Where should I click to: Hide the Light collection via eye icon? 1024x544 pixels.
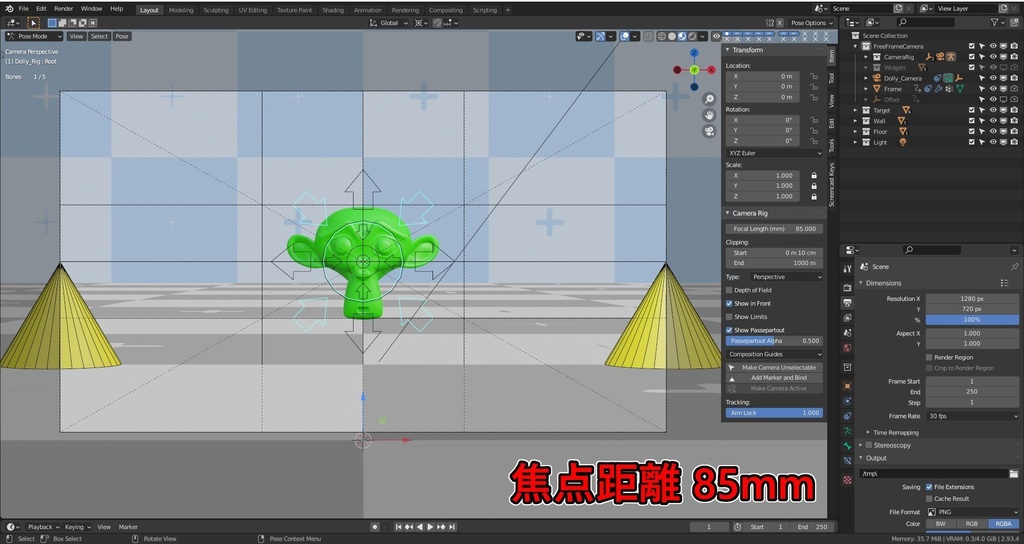993,142
